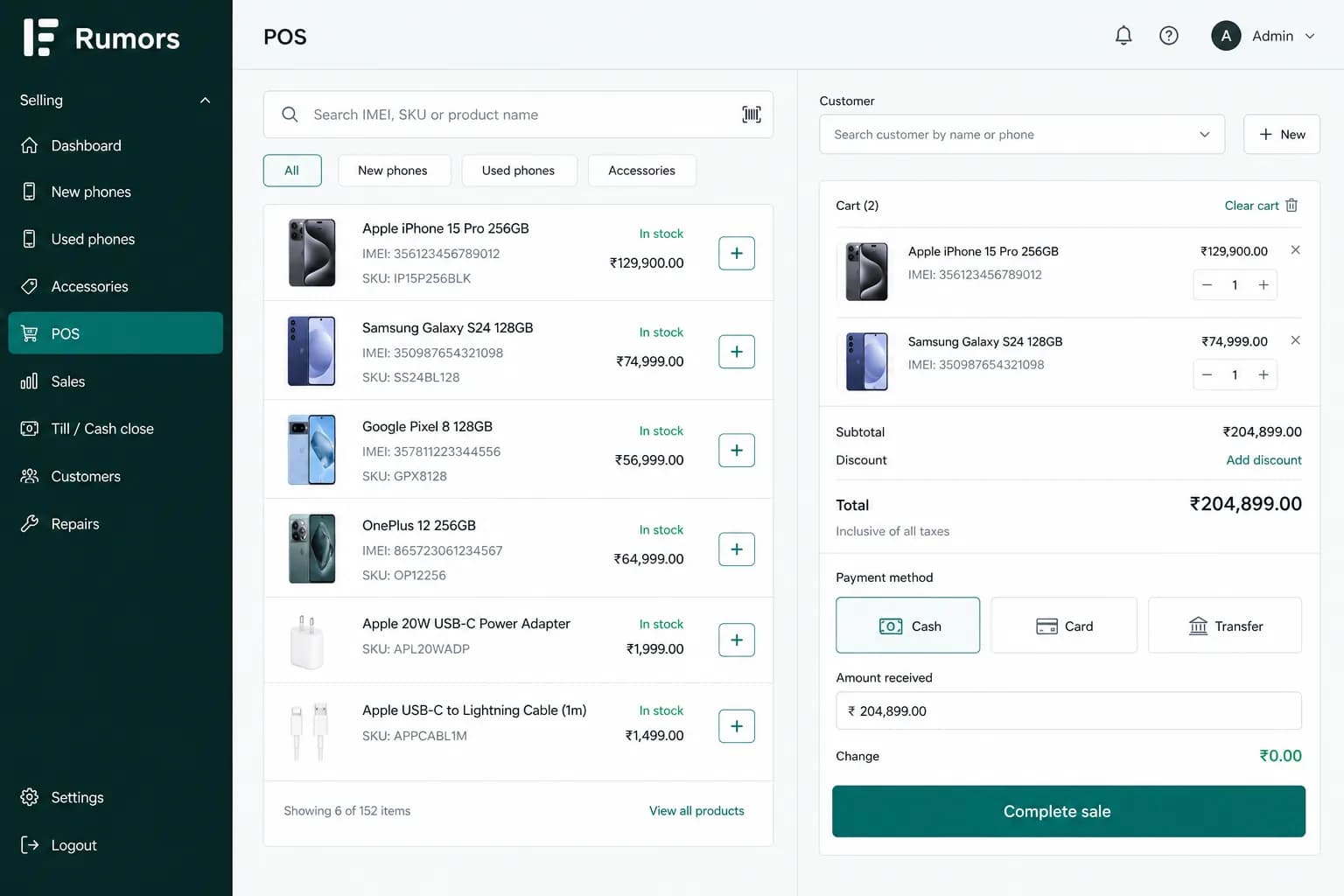1344x896 pixels.
Task: Decrease iPhone 15 Pro cart quantity
Action: point(1207,285)
